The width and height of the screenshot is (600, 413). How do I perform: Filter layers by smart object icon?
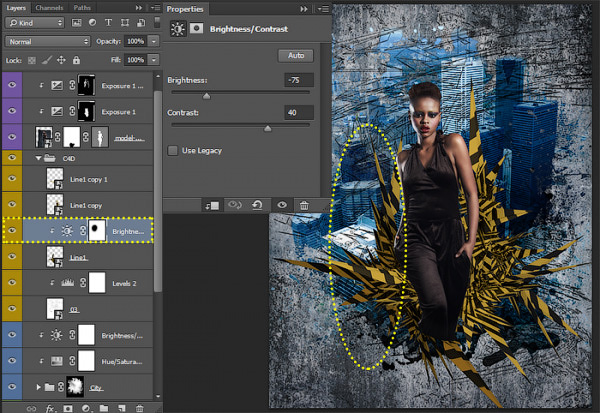click(x=141, y=23)
